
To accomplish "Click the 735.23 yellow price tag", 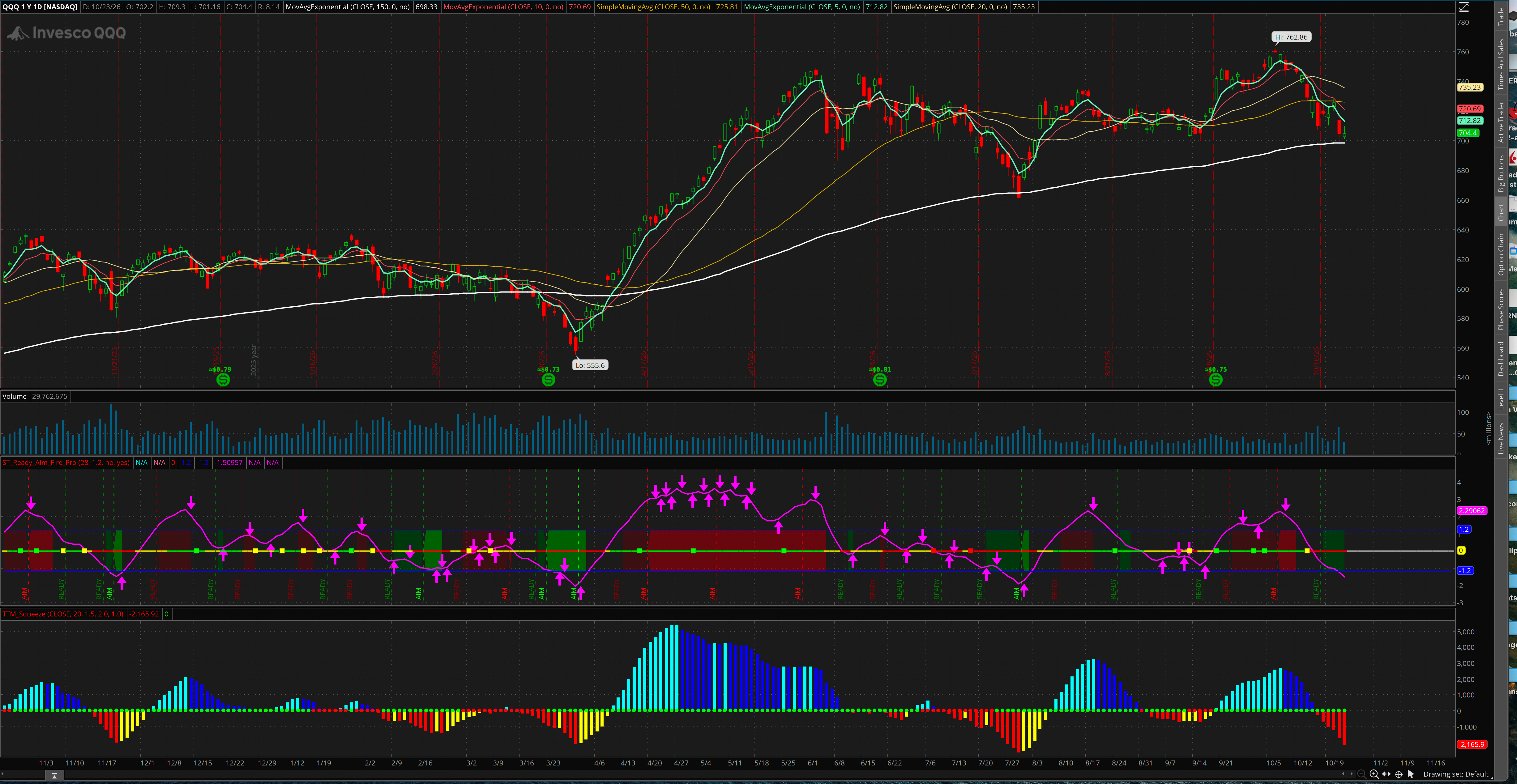I will click(x=1470, y=87).
